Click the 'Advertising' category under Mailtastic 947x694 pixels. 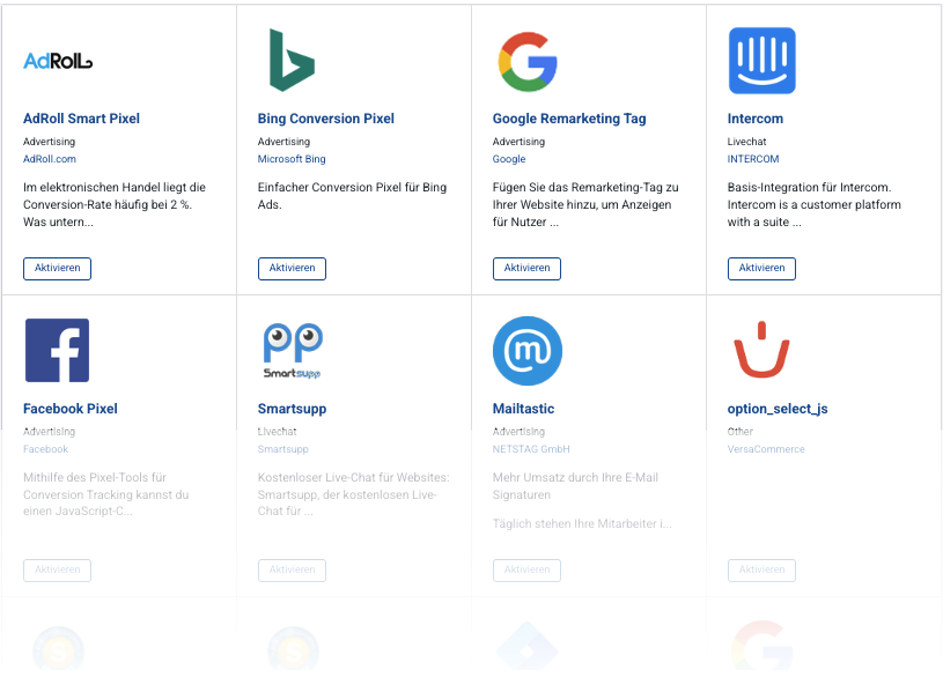[519, 431]
